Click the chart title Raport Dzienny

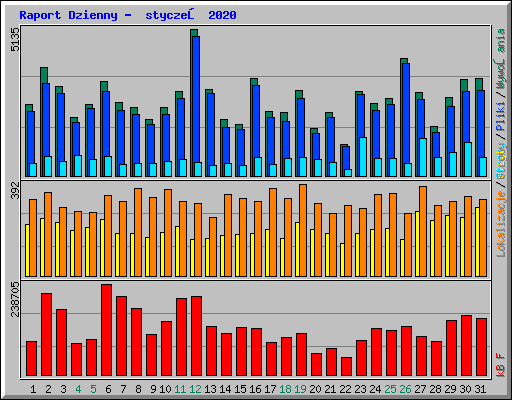tap(68, 15)
